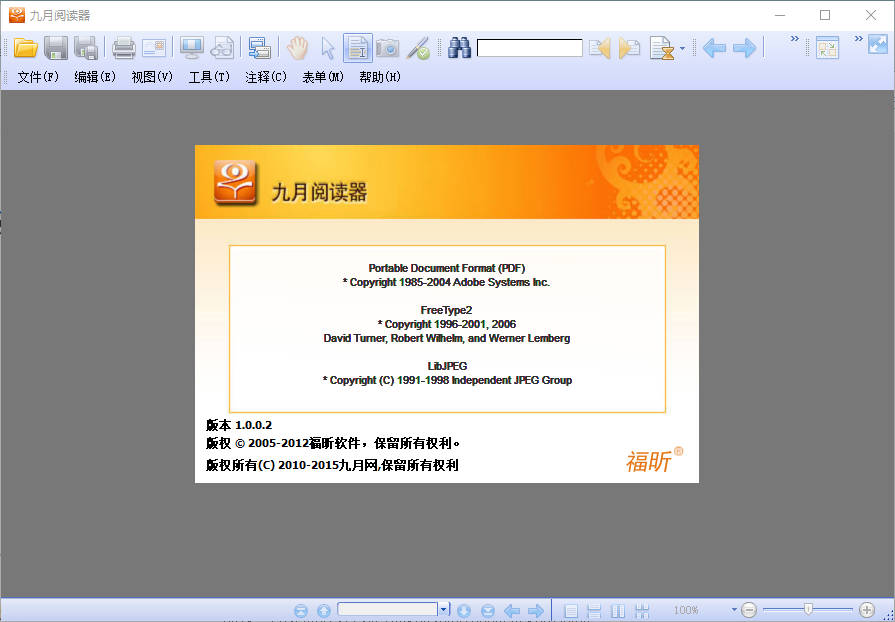The width and height of the screenshot is (895, 622).
Task: Maximize the 九月阅读器 window
Action: 825,15
